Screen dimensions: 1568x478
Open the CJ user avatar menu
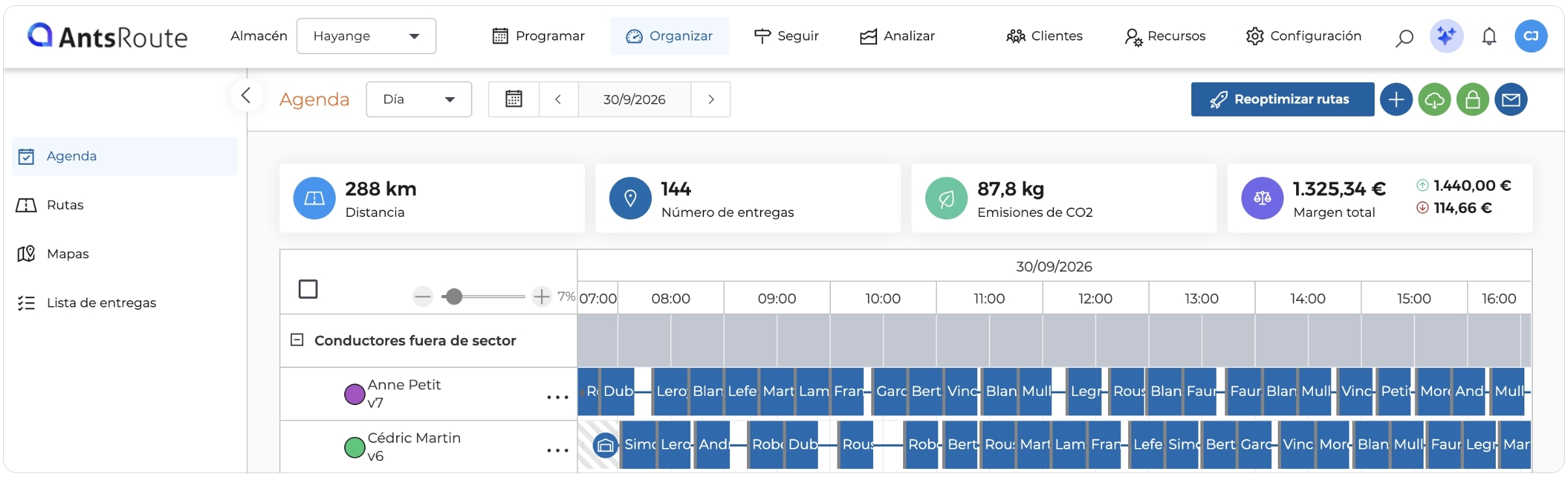[1531, 36]
